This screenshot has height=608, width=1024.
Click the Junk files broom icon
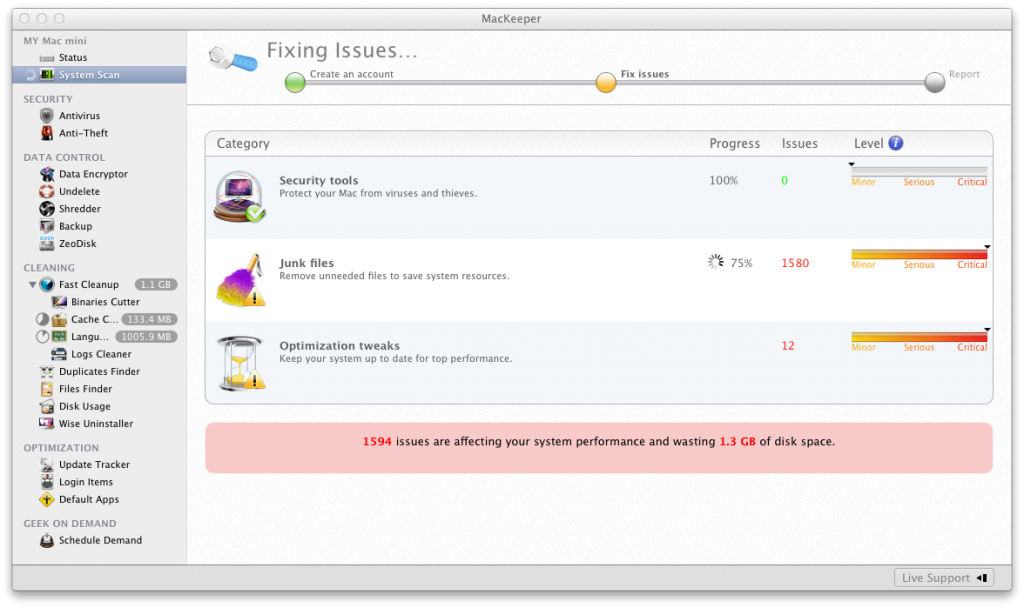(x=240, y=280)
